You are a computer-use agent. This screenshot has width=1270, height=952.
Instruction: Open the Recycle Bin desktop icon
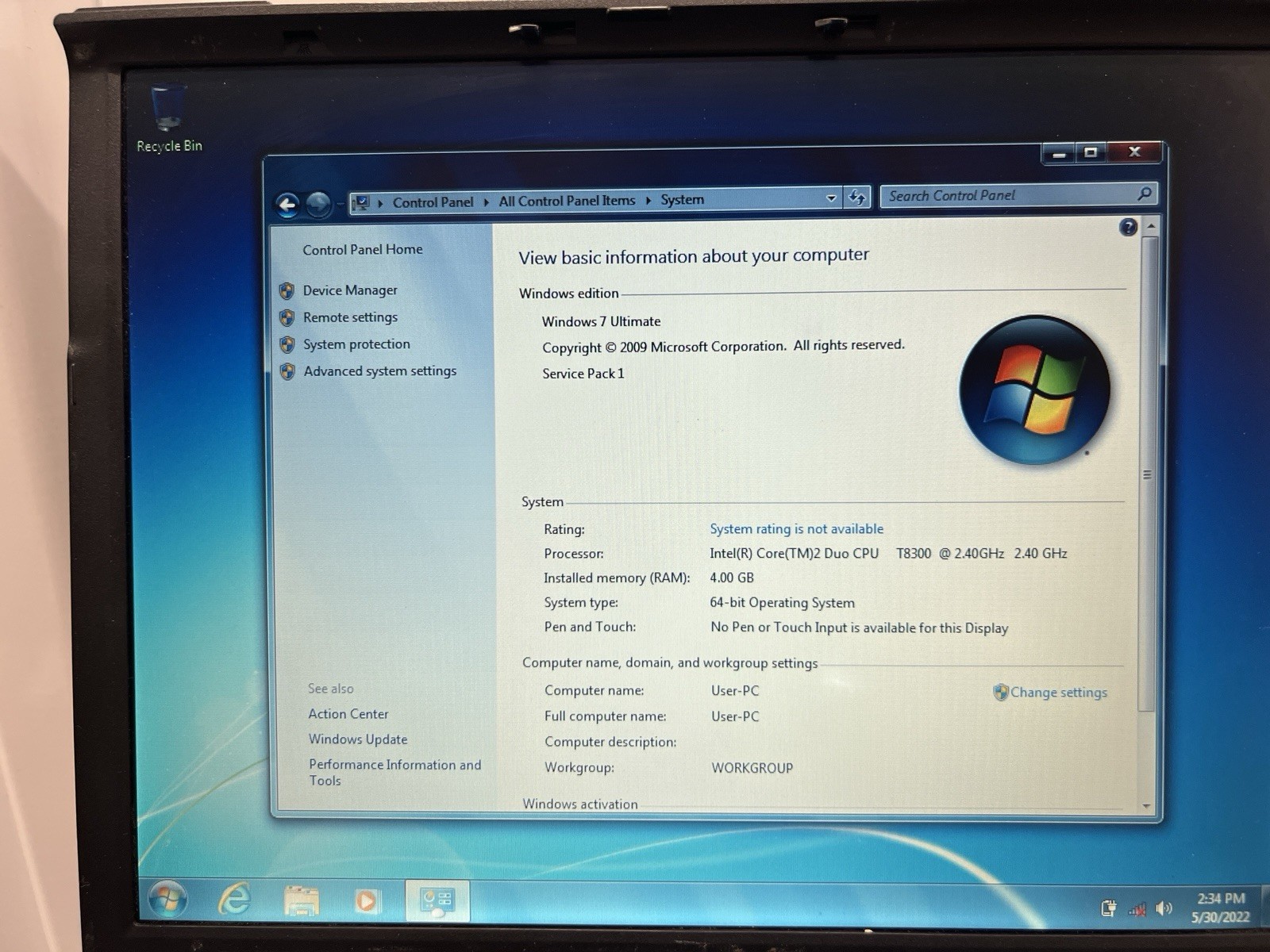[x=168, y=119]
